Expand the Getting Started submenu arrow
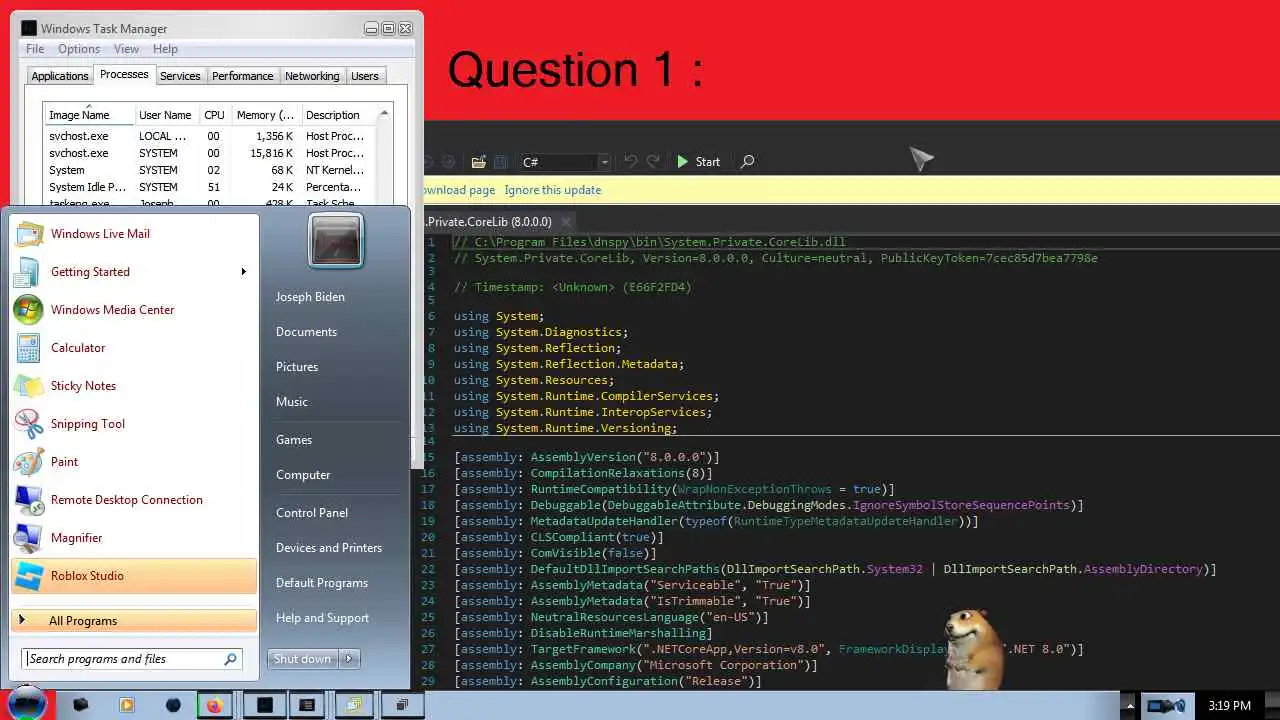Screen dimensions: 1280x720 (x=243, y=272)
